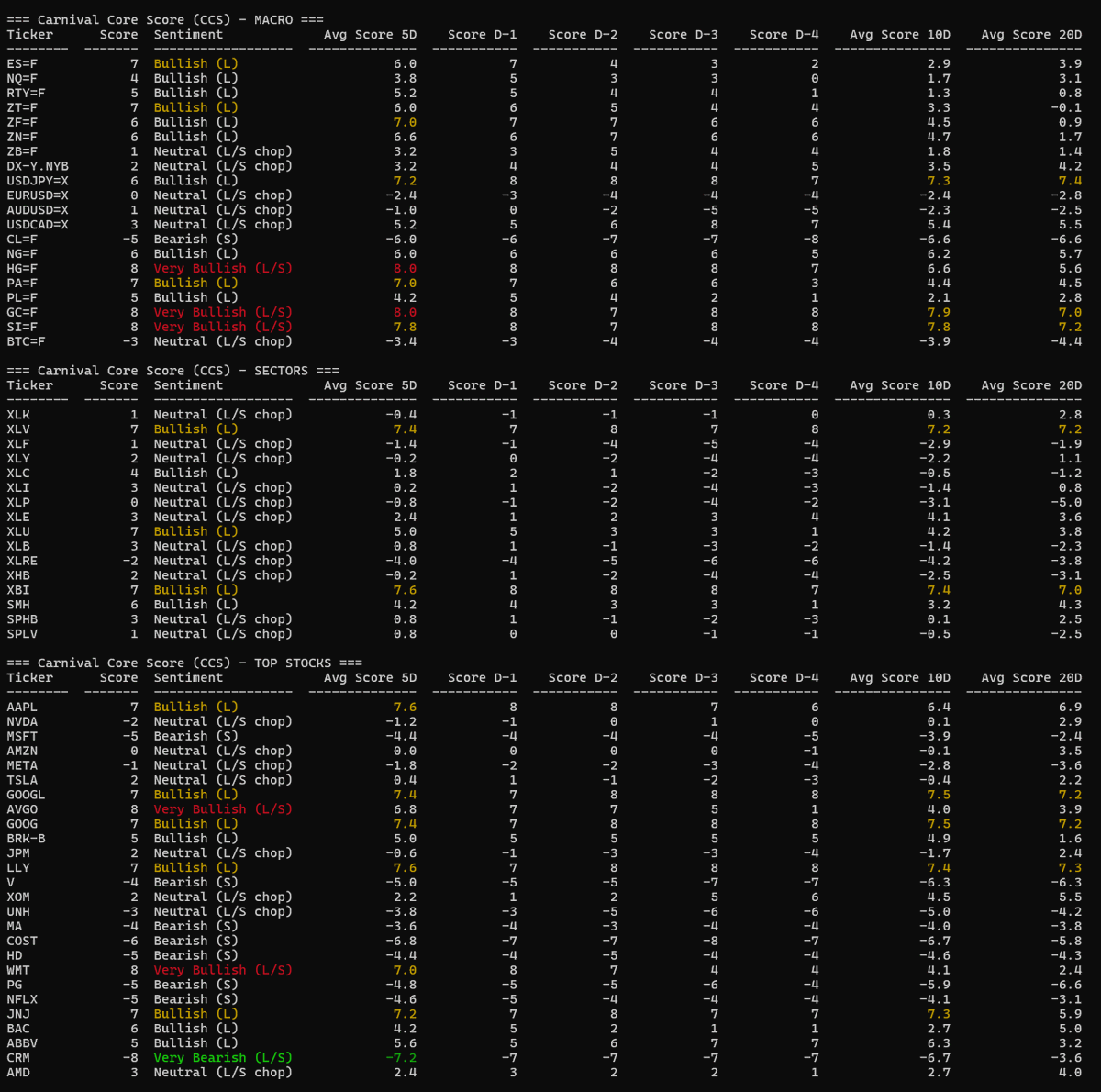Click the TSLA ticker
Image resolution: width=1101 pixels, height=1092 pixels.
(x=22, y=780)
